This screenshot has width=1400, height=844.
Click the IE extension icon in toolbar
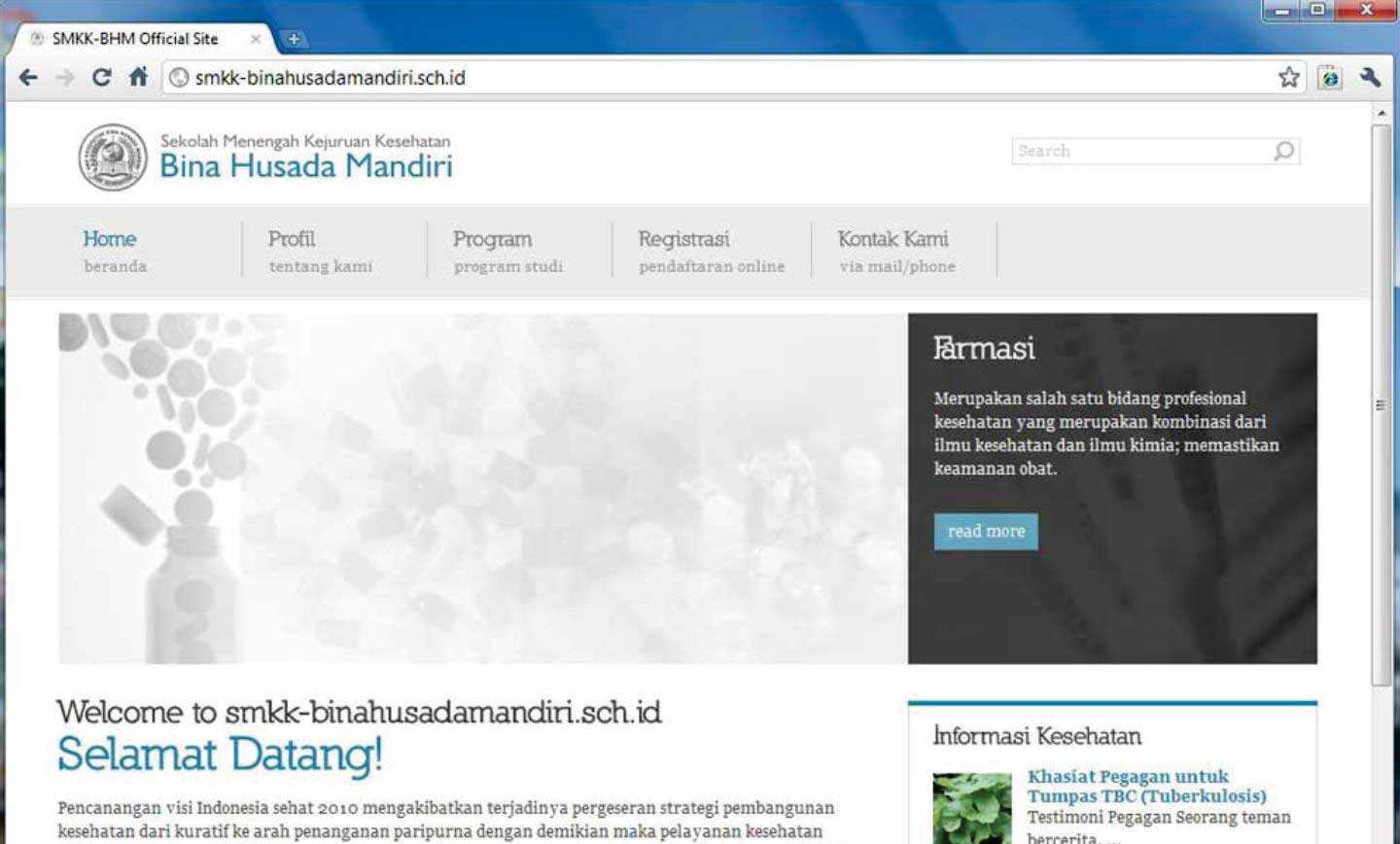[x=1330, y=78]
